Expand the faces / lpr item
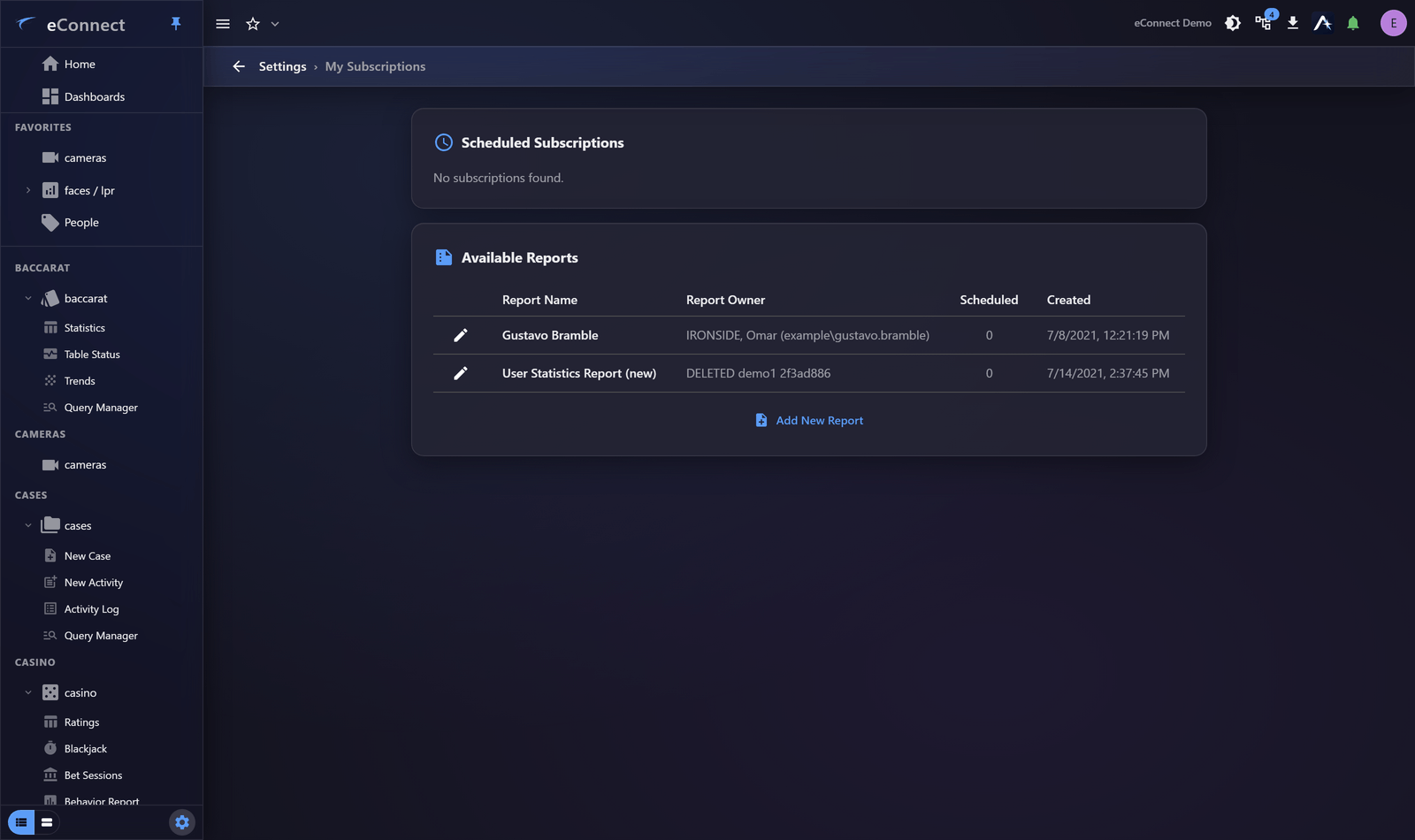 pos(28,190)
